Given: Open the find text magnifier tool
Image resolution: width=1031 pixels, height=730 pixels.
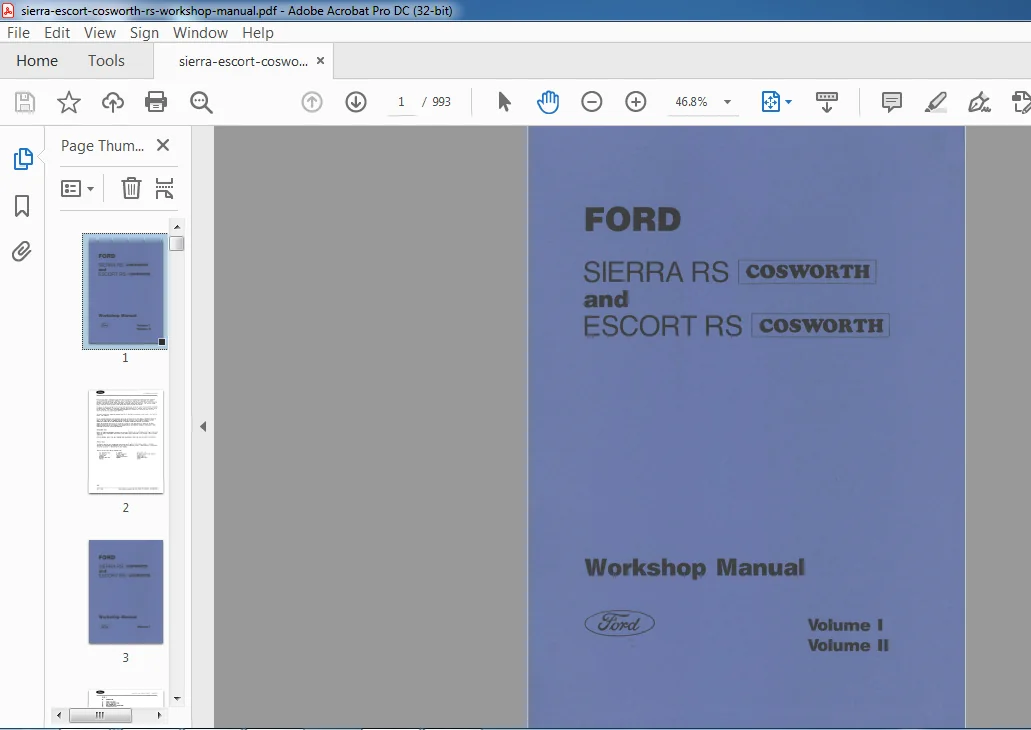Looking at the screenshot, I should [201, 102].
